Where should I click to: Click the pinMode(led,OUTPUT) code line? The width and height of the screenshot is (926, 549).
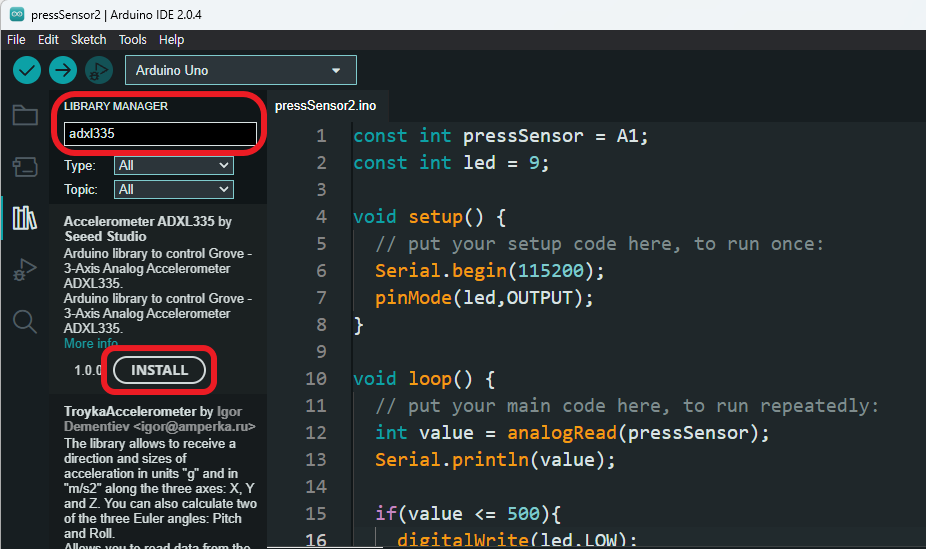pyautogui.click(x=484, y=298)
